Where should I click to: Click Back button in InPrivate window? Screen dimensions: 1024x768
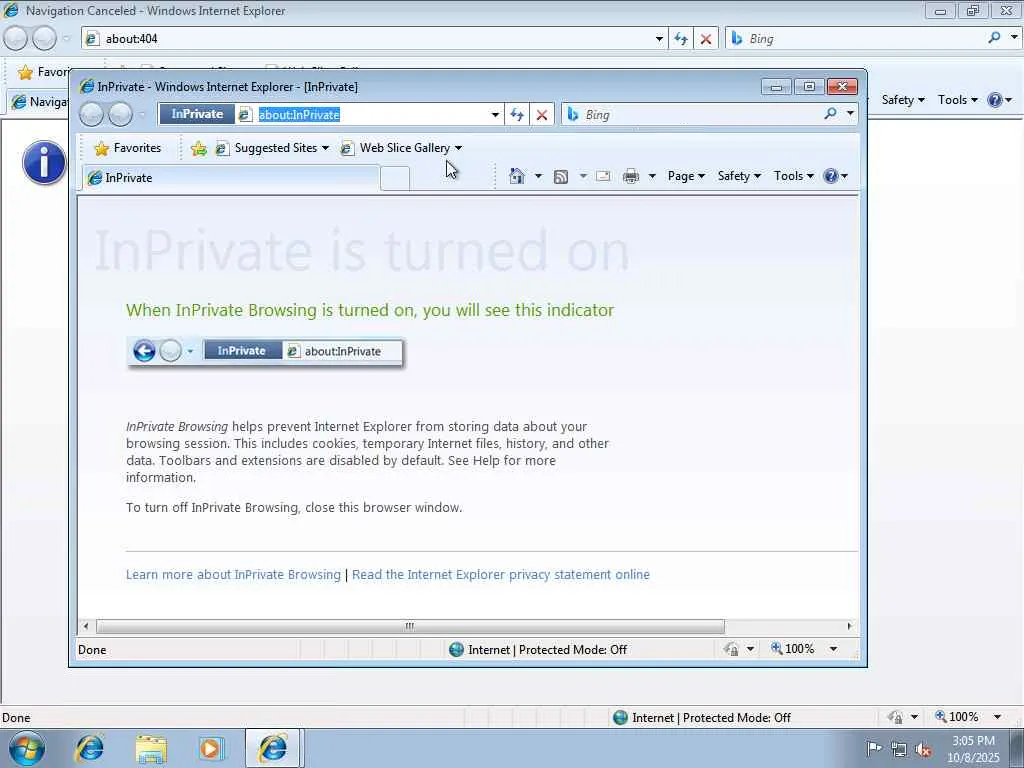point(91,114)
